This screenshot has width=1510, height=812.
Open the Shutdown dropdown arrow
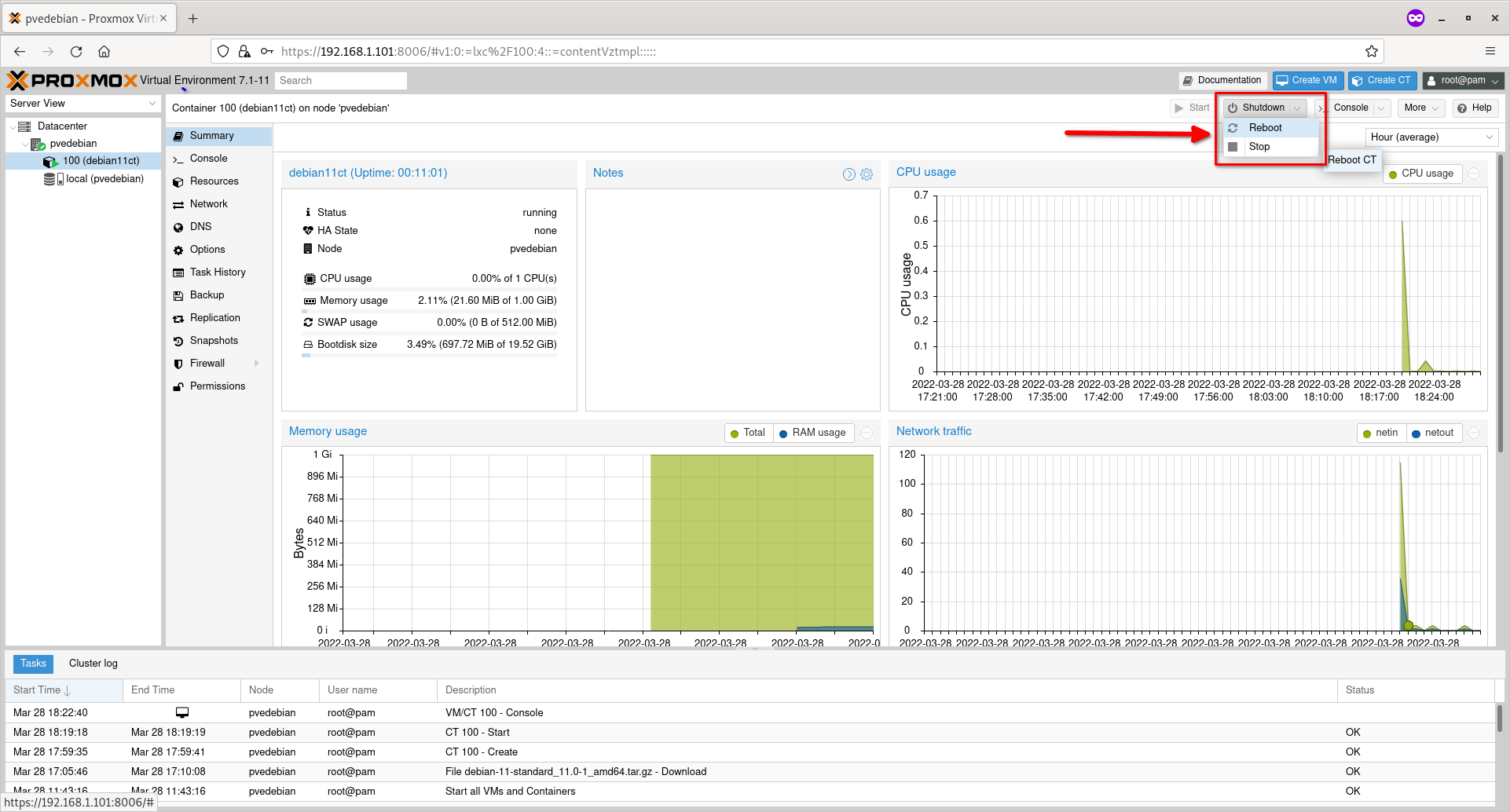coord(1299,108)
